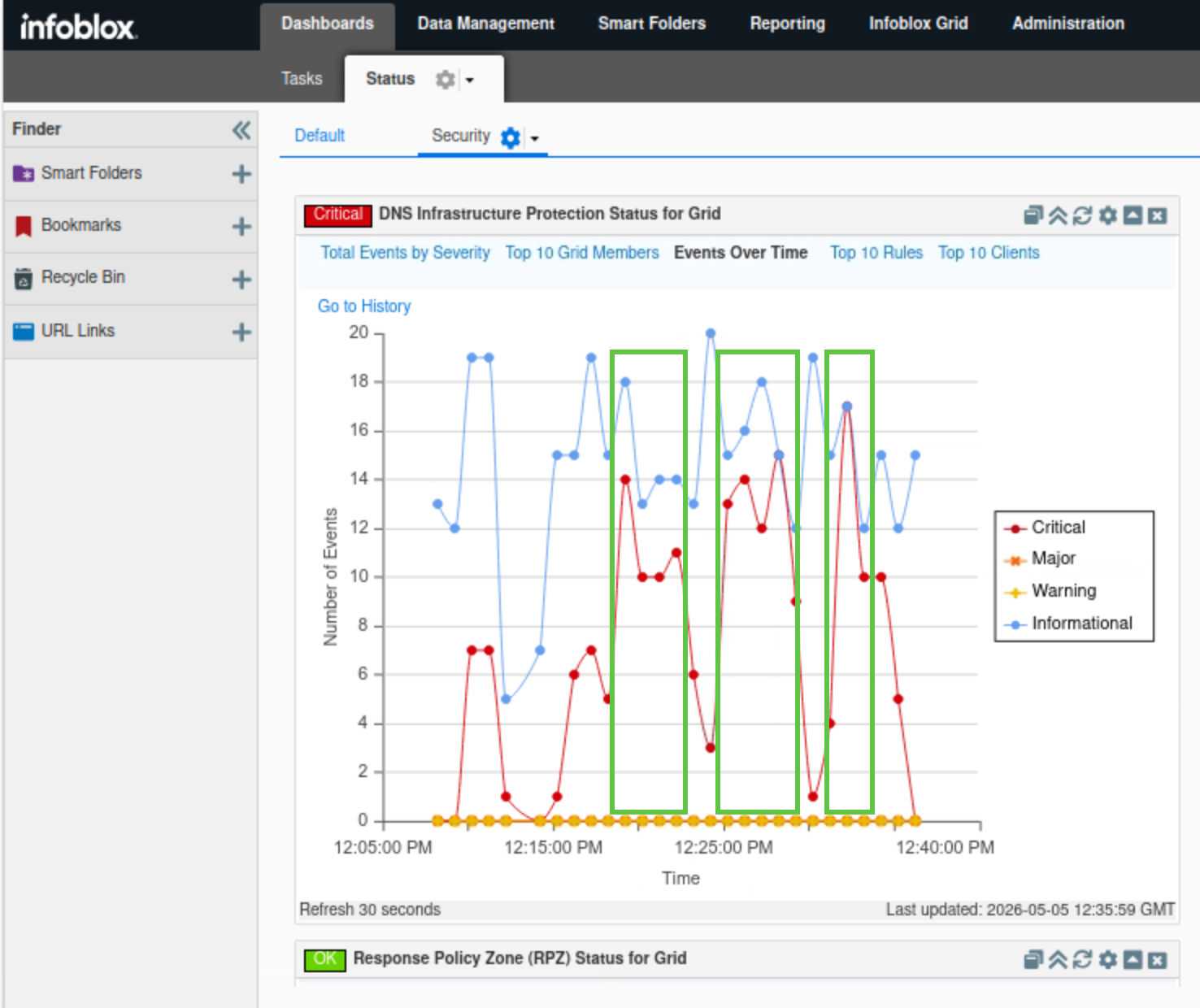Show Top 10 Rules view

click(876, 253)
